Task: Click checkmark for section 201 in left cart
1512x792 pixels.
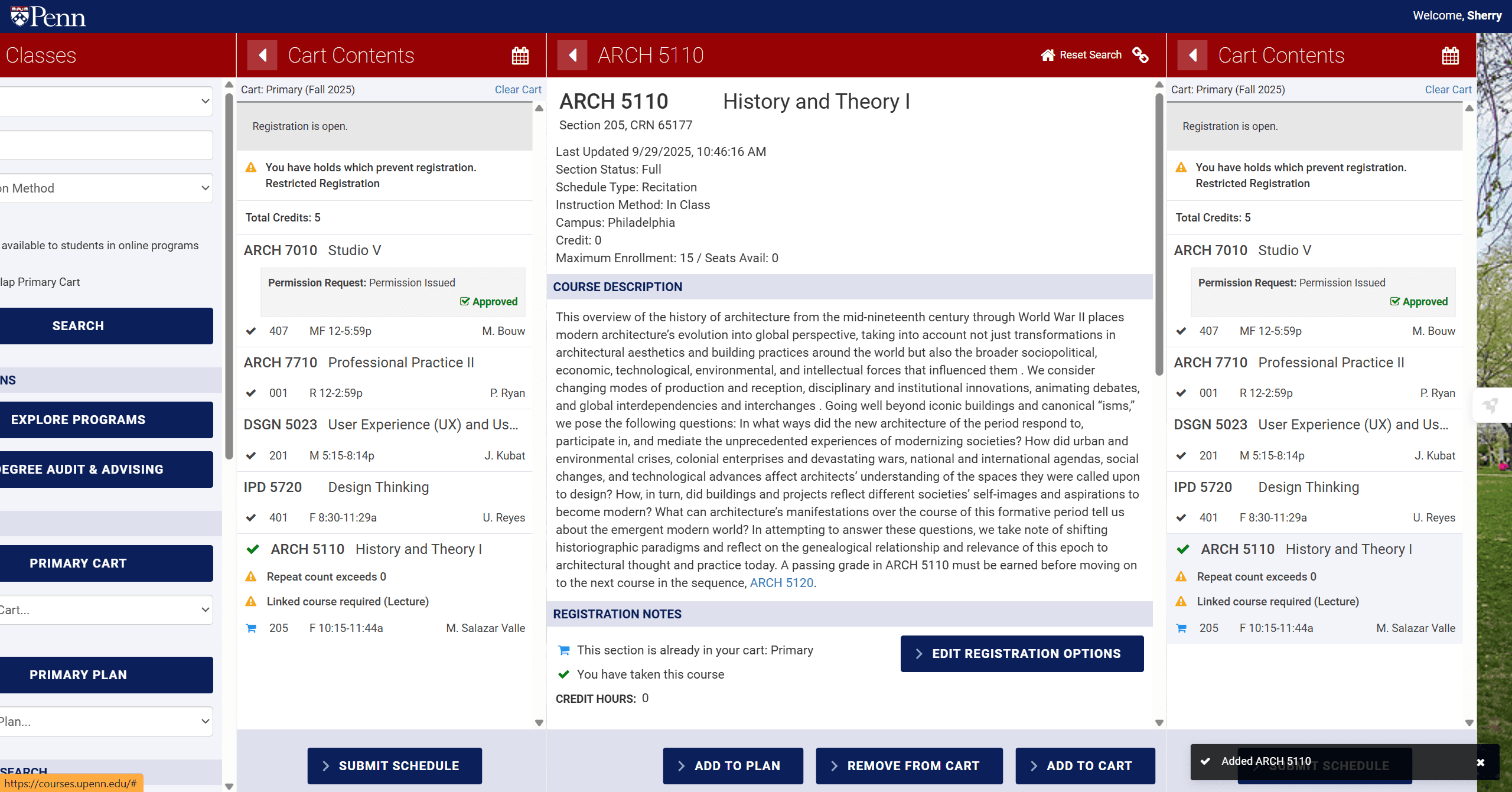Action: click(251, 456)
